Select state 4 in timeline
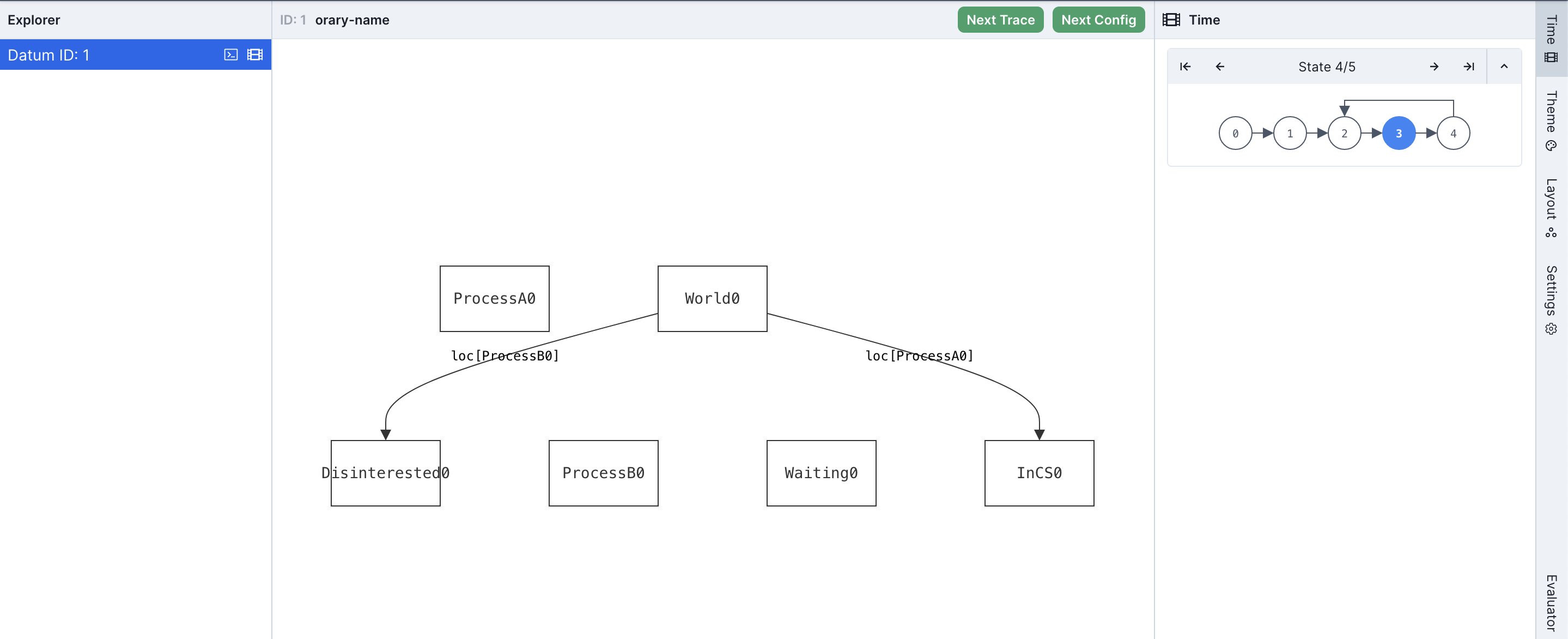This screenshot has width=1568, height=639. [x=1453, y=134]
